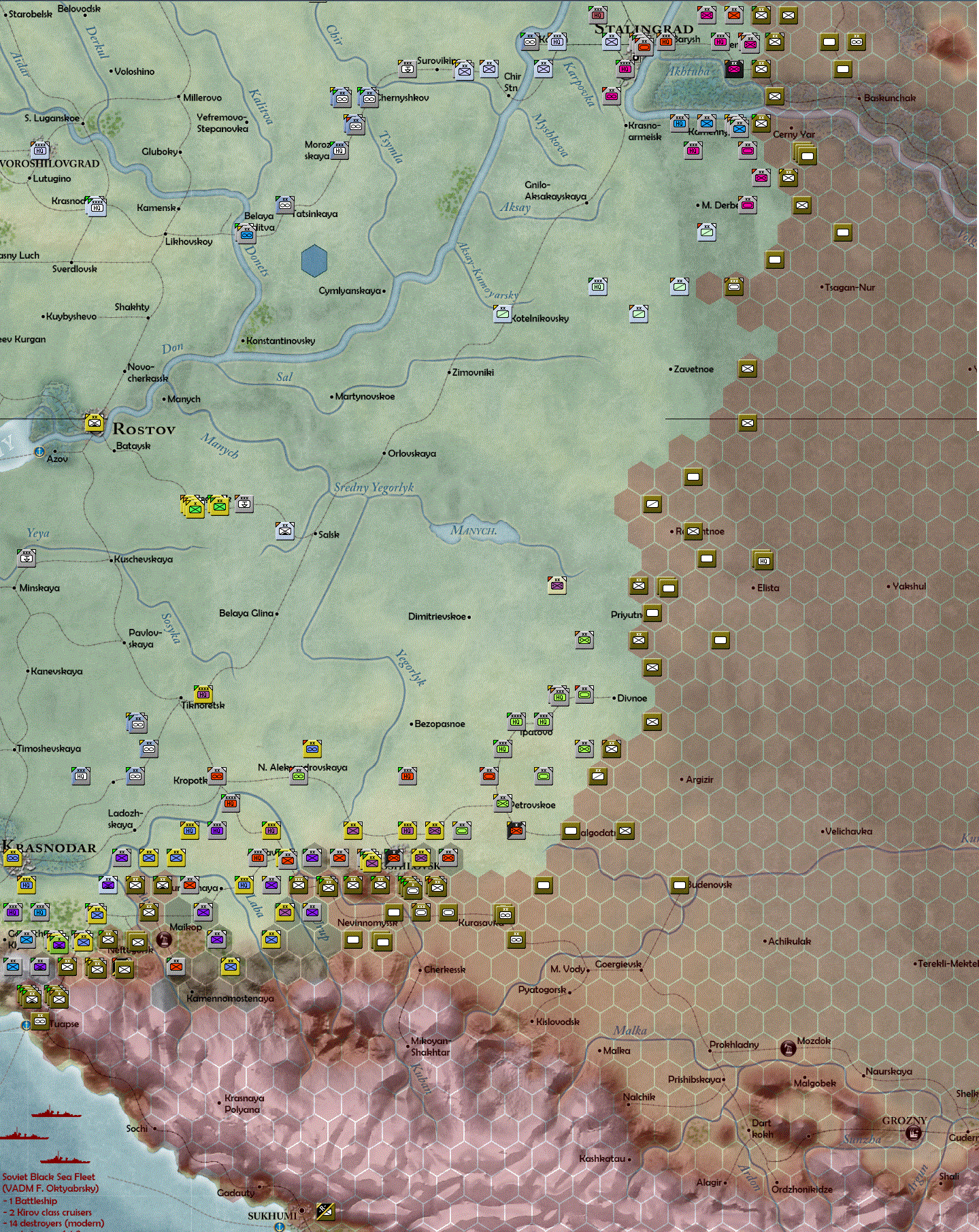This screenshot has width=979, height=1232.
Task: Select the pink armored counter northwest of Krasnoarmeisk
Action: click(612, 95)
